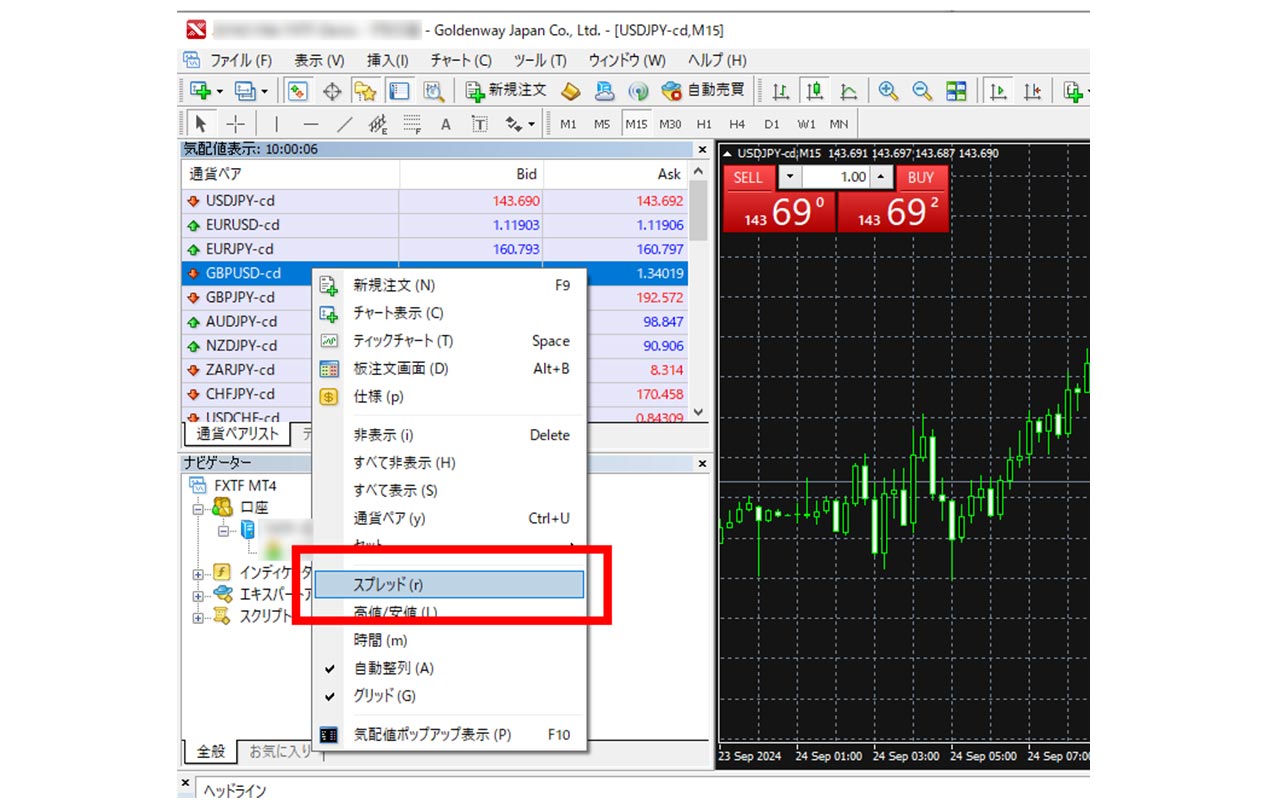Click Market Watch scrollbar down arrow

point(698,412)
